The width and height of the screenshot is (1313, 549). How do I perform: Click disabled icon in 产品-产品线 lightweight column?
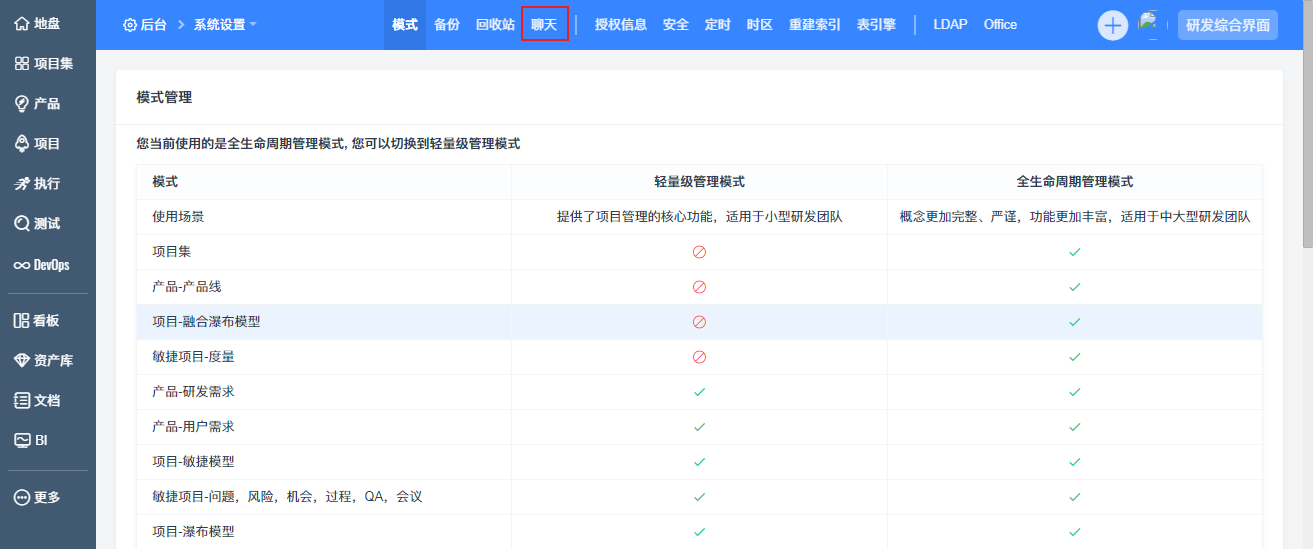699,287
